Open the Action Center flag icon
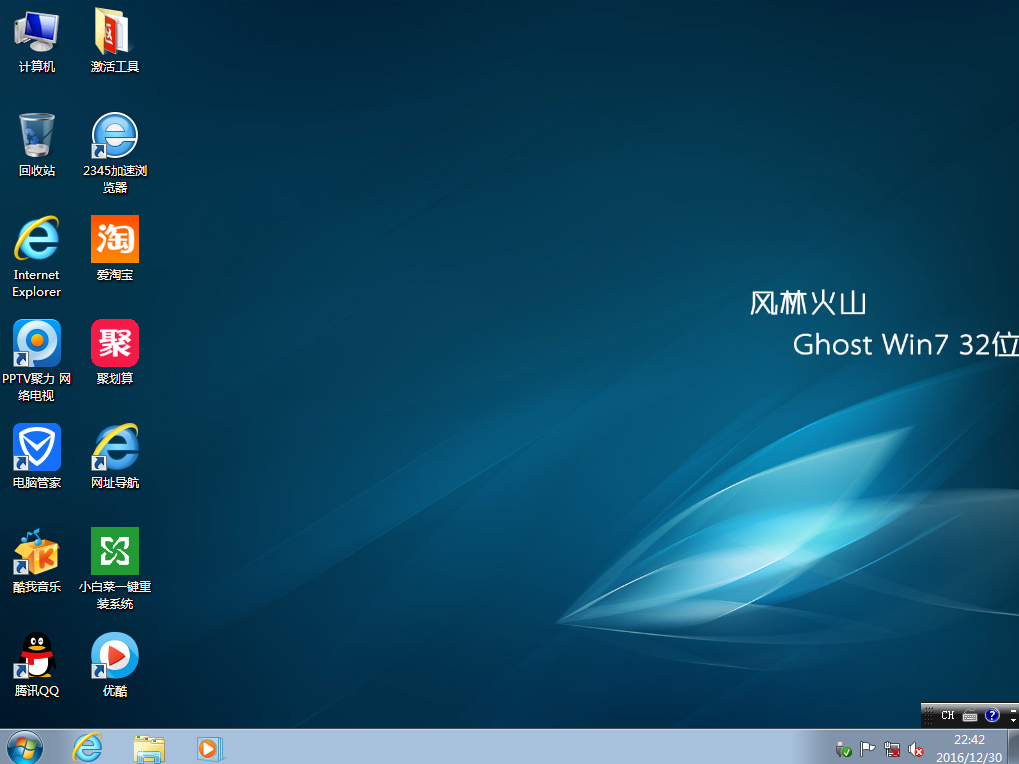Image resolution: width=1019 pixels, height=764 pixels. (868, 750)
